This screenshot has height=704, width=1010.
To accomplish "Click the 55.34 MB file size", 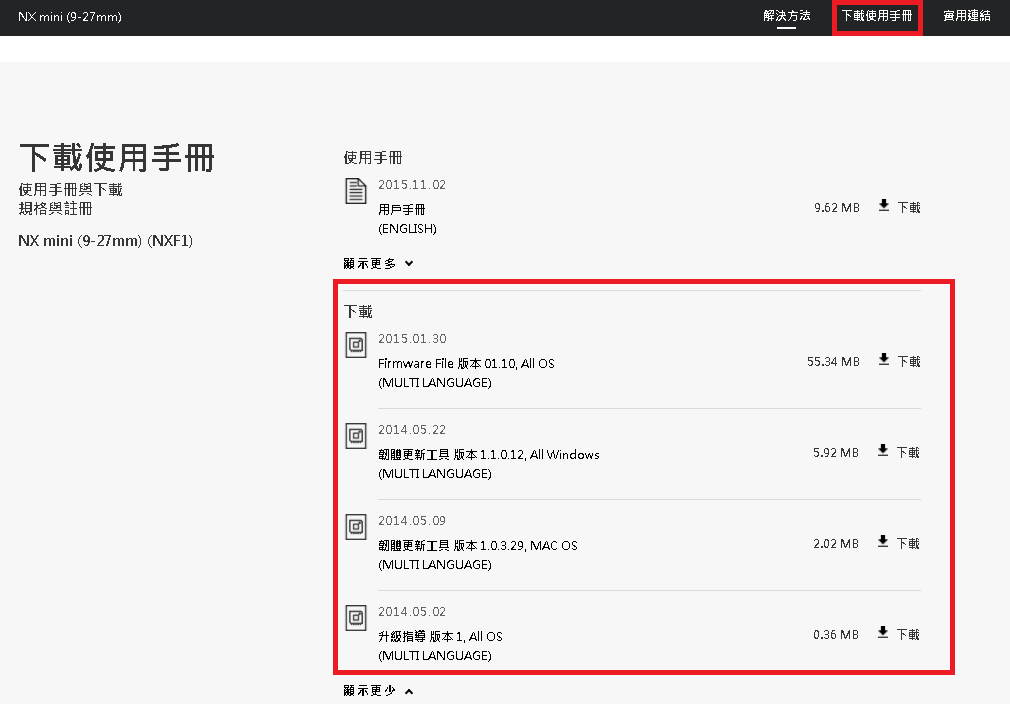I will click(834, 362).
